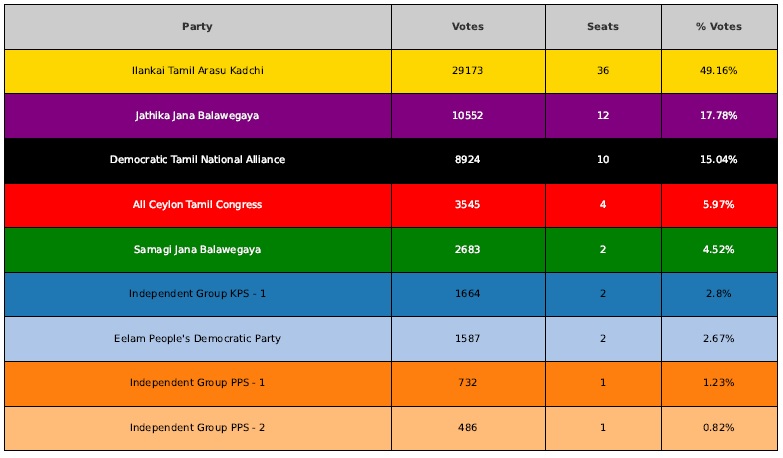This screenshot has height=458, width=783.
Task: Select the Jathika Jana Balawegaya party cell
Action: click(x=198, y=116)
